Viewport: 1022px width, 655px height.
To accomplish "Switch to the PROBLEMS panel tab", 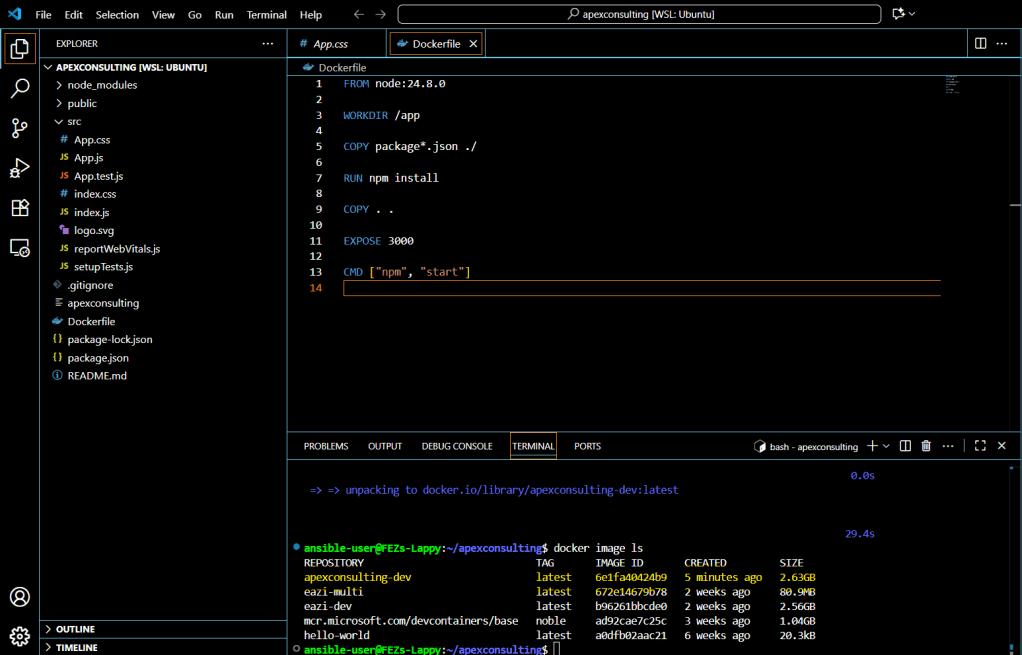I will point(326,446).
